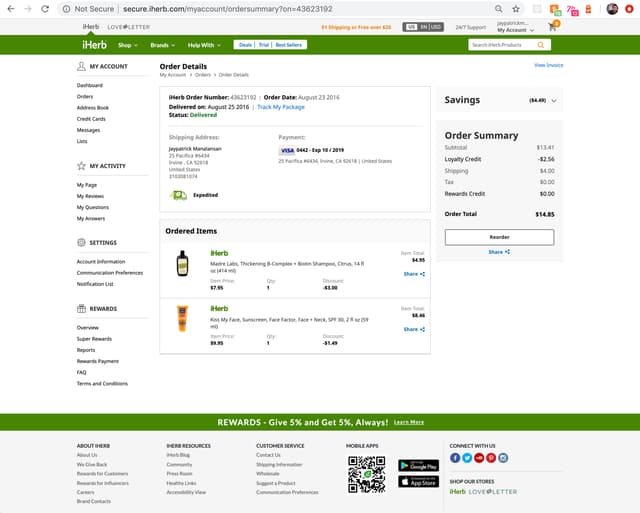640x513 pixels.
Task: Open iHerb Blog footer link
Action: [x=178, y=455]
